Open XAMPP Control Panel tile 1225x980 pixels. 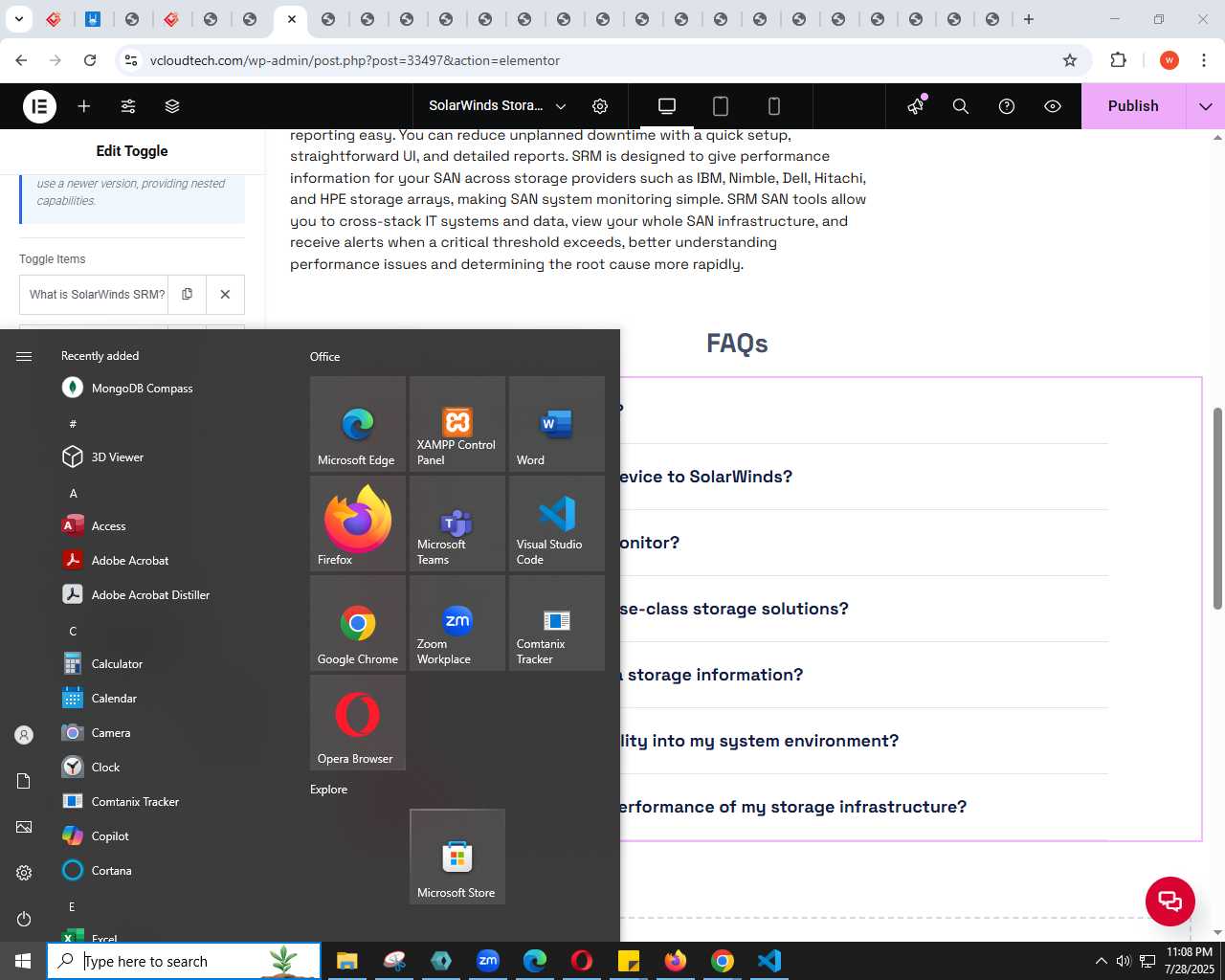457,424
